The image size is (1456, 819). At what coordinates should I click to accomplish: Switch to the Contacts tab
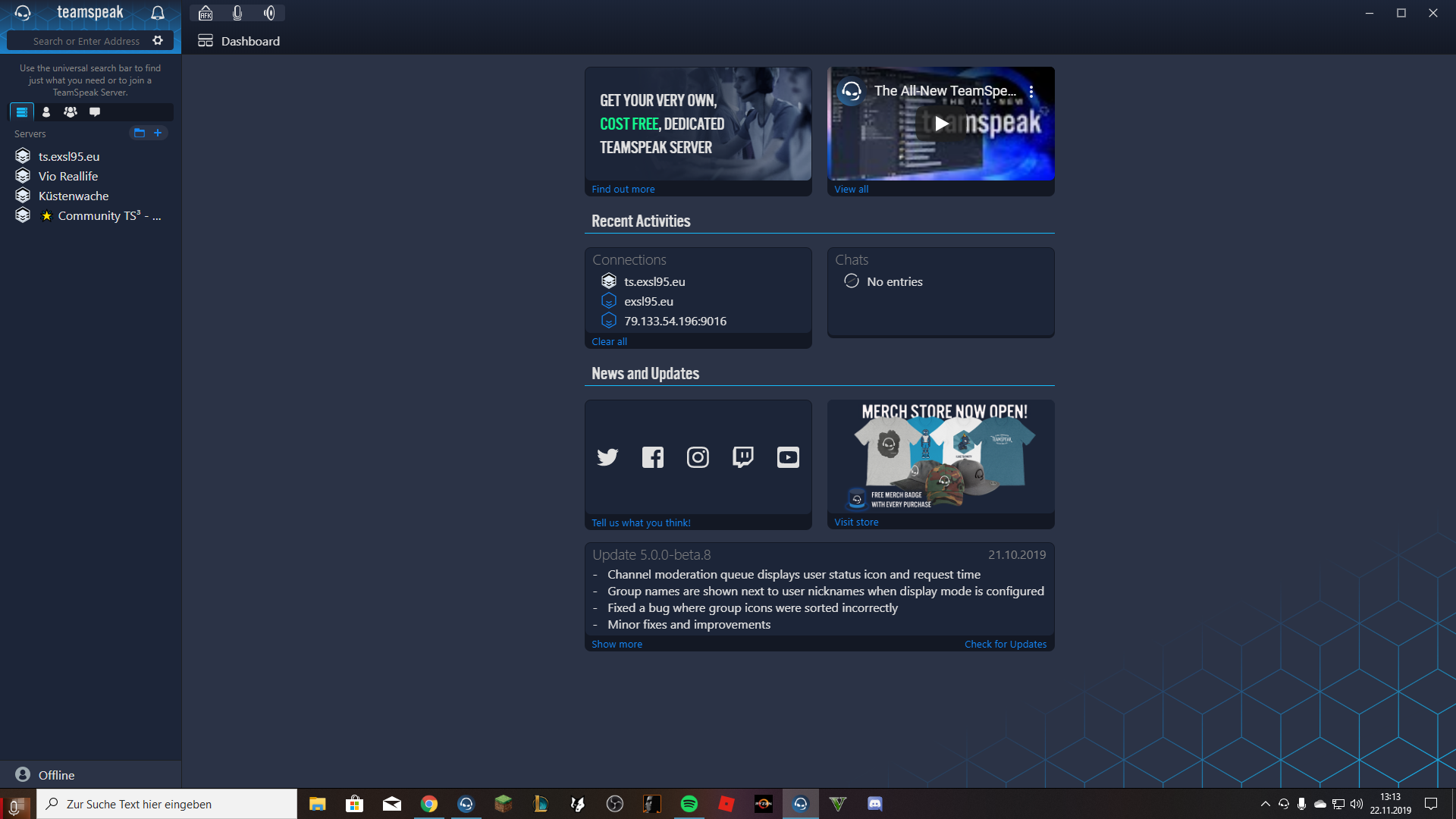point(46,112)
